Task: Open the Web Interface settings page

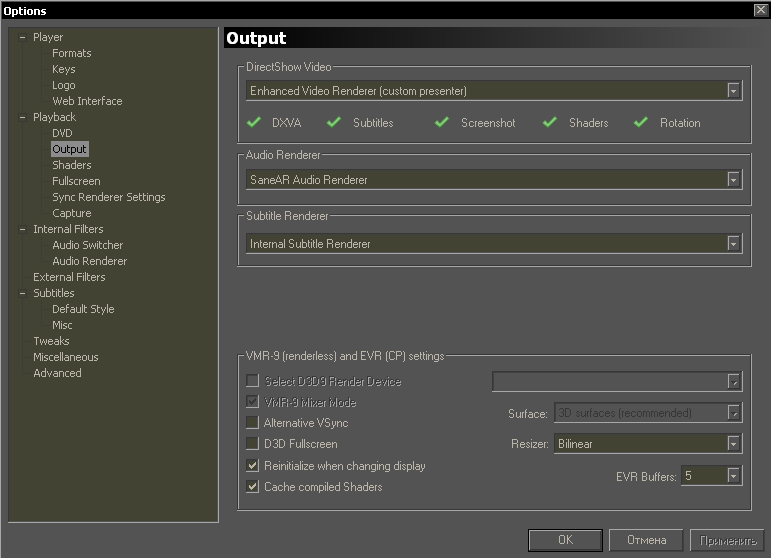Action: click(x=87, y=101)
